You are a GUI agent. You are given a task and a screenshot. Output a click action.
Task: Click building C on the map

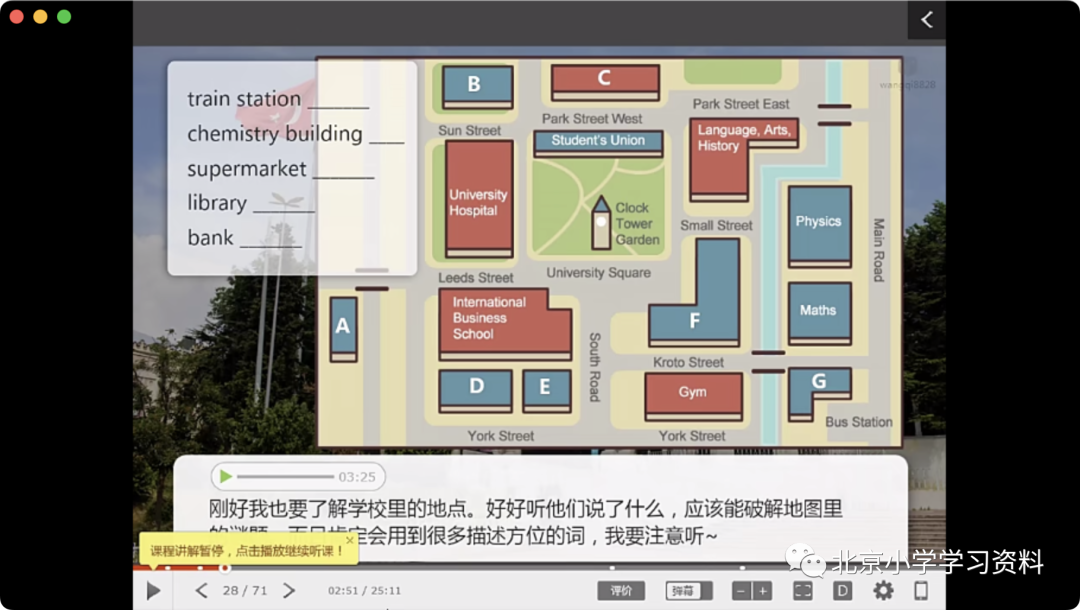pos(605,82)
